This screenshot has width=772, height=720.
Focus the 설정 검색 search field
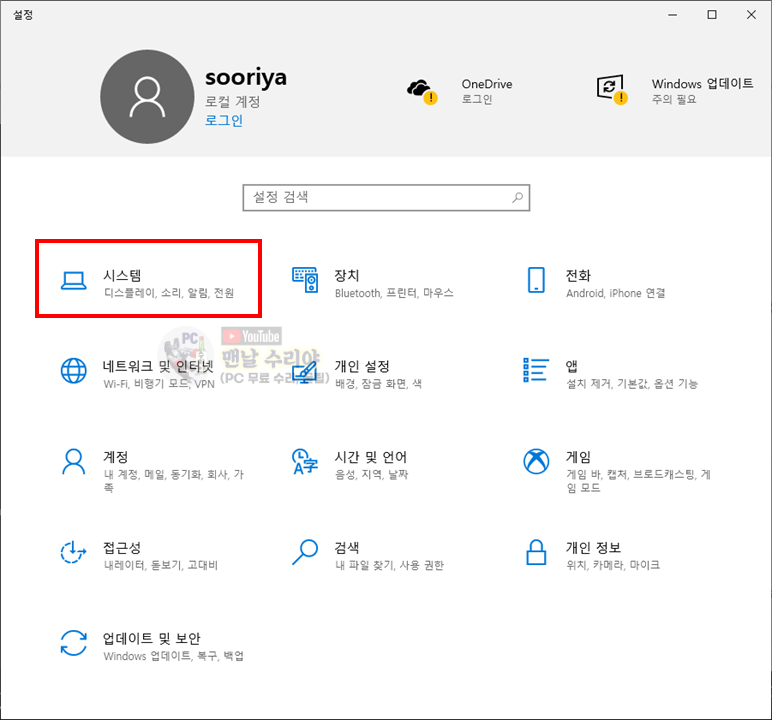[386, 197]
